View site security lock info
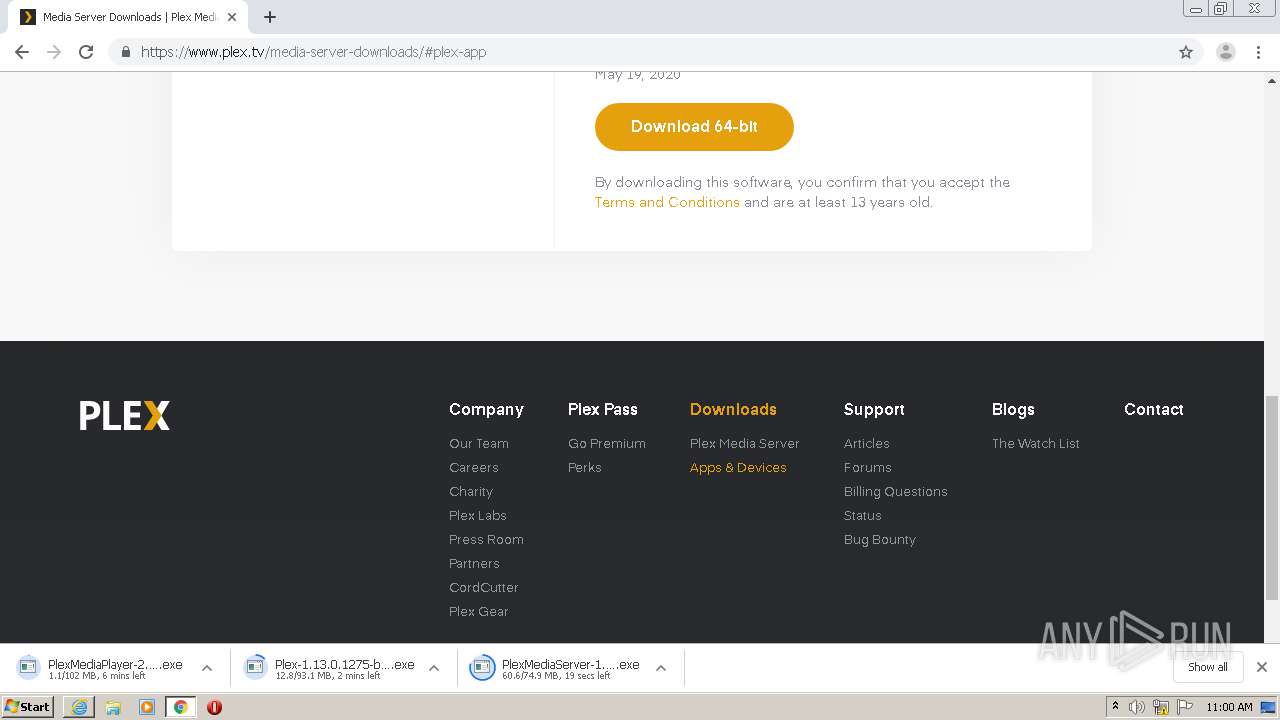 tap(125, 52)
